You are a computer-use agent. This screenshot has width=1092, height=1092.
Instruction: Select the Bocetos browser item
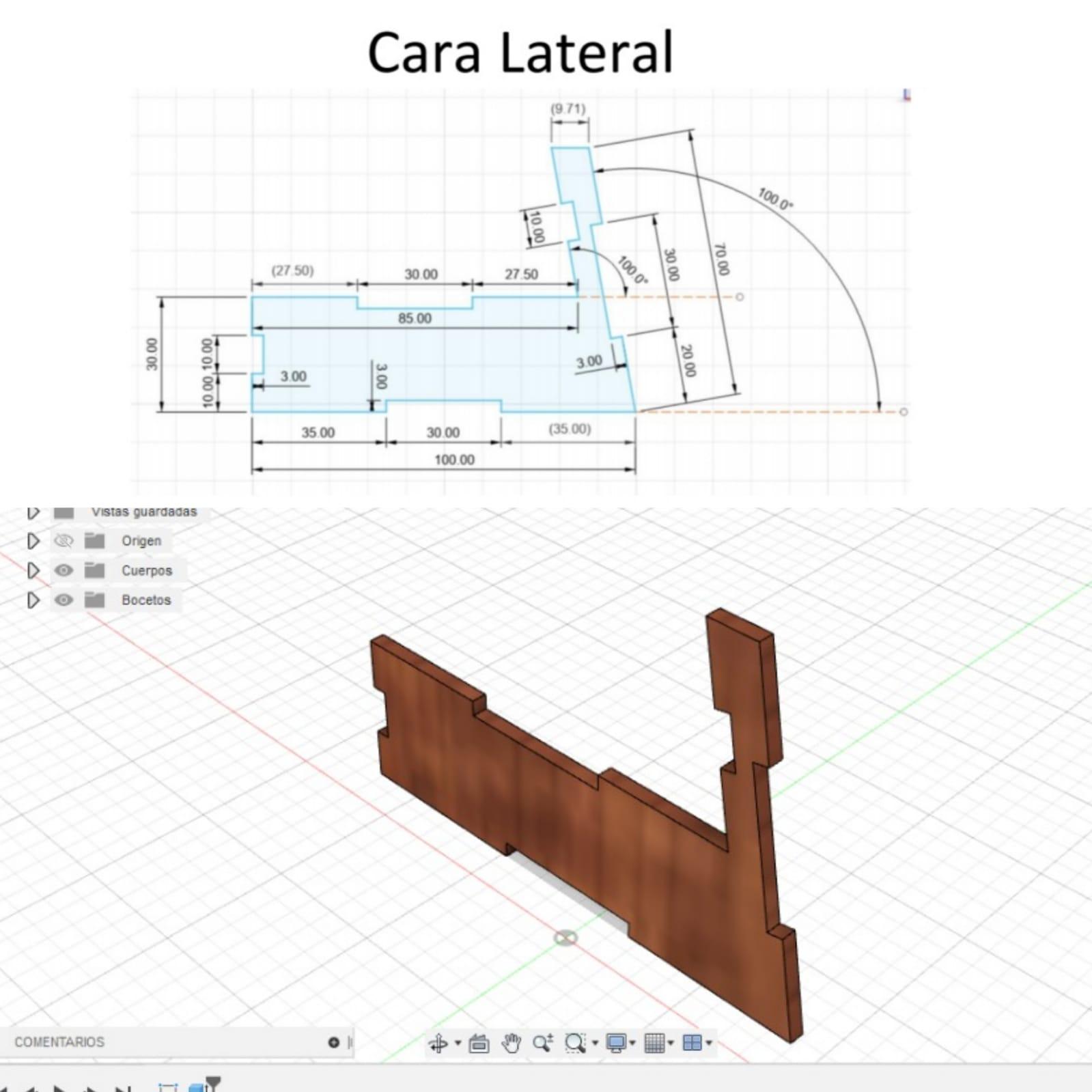146,600
